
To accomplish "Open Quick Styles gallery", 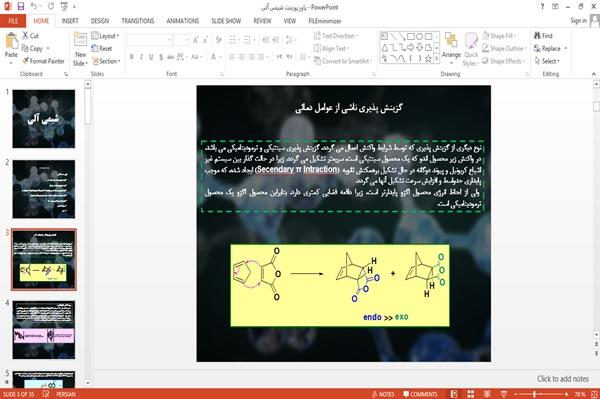I will [x=471, y=49].
